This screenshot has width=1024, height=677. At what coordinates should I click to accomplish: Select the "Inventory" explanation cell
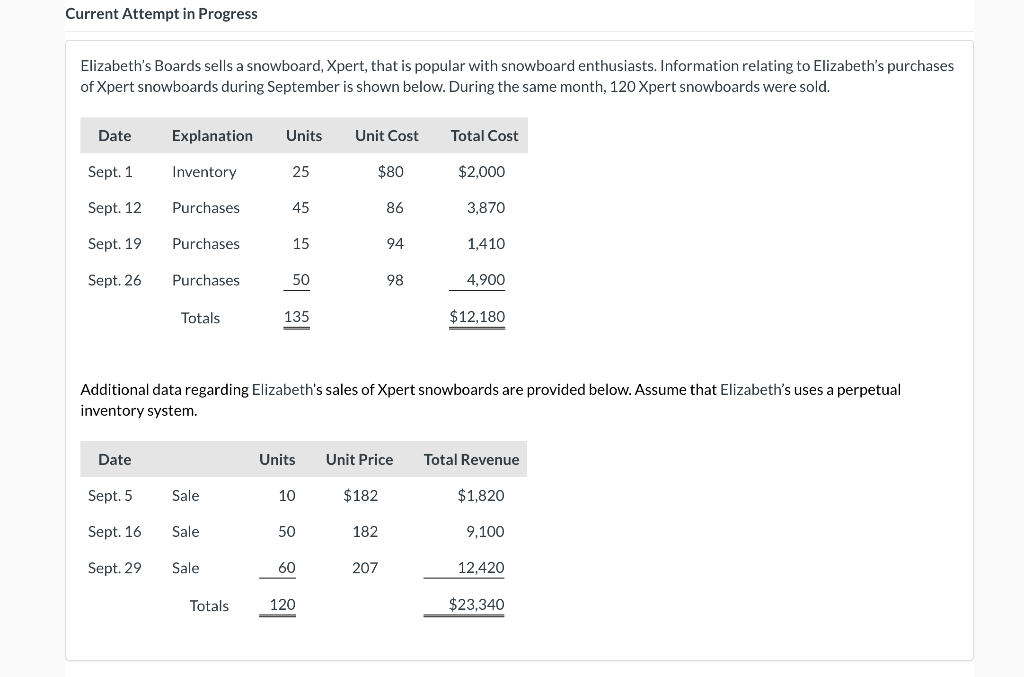click(x=204, y=172)
